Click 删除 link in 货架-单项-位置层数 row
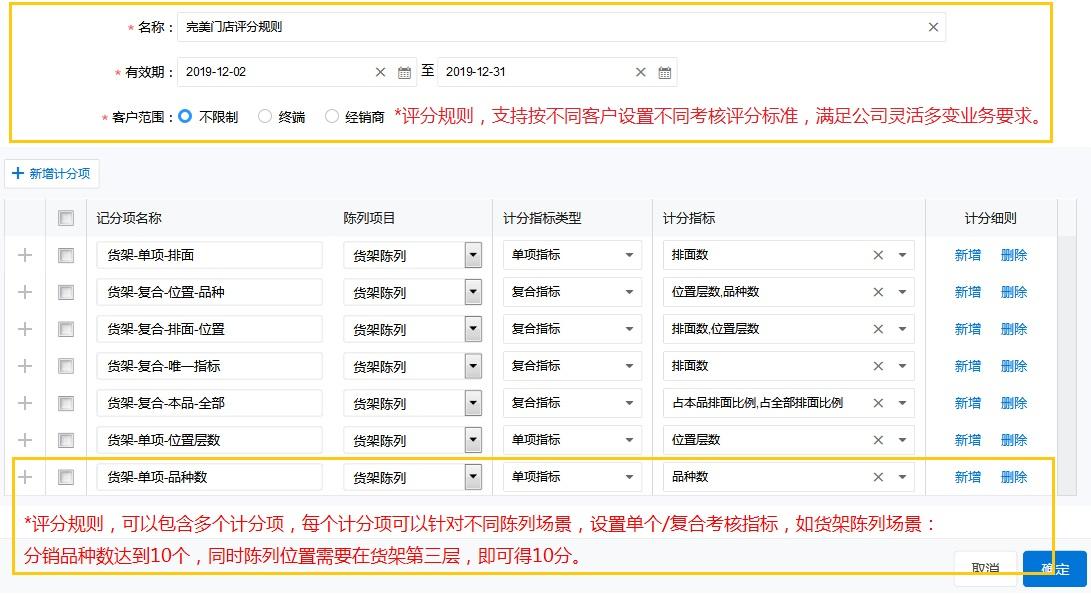 (1013, 440)
